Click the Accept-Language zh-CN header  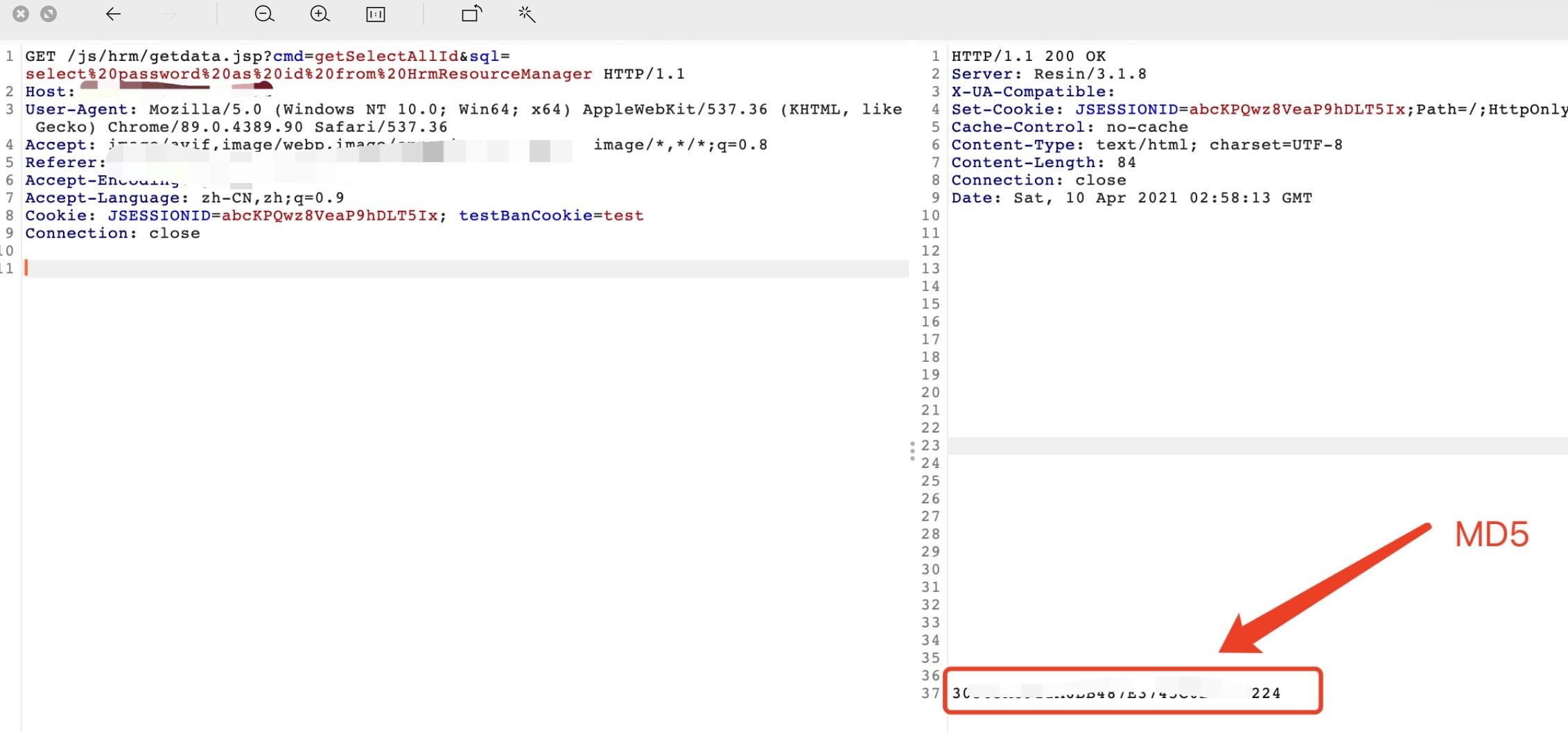coord(184,198)
